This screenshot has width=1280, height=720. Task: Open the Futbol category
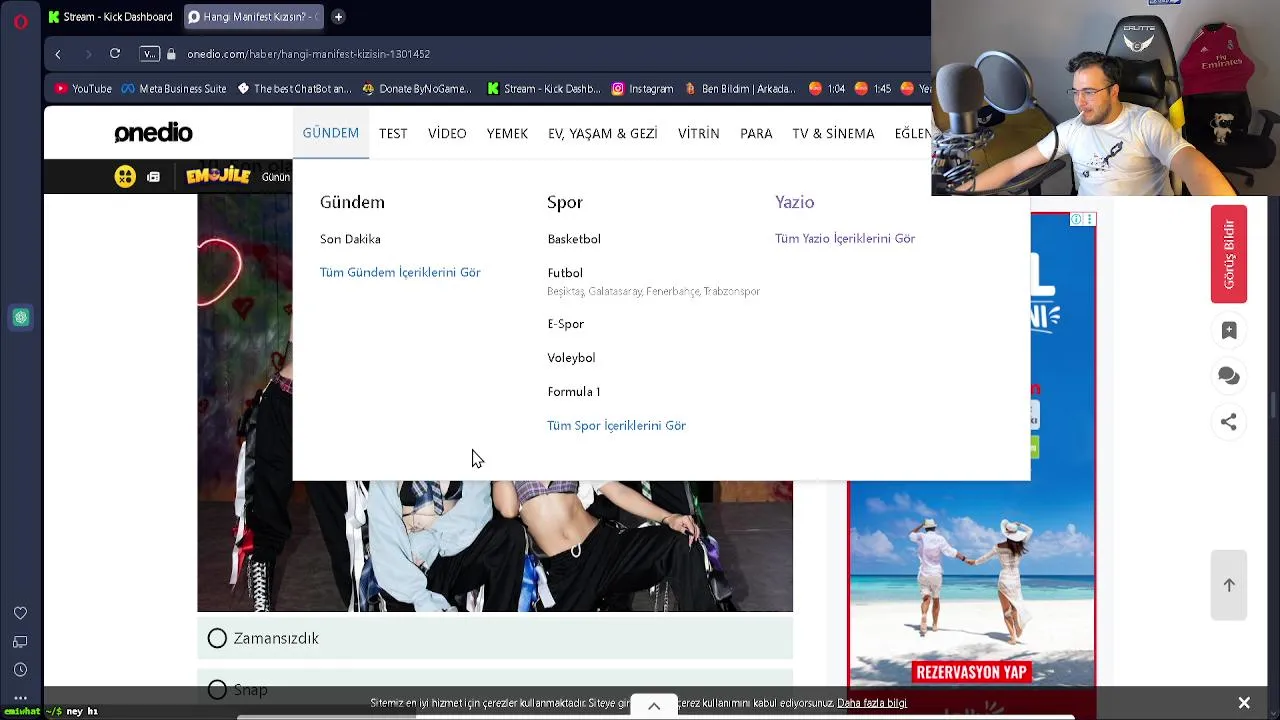tap(565, 273)
